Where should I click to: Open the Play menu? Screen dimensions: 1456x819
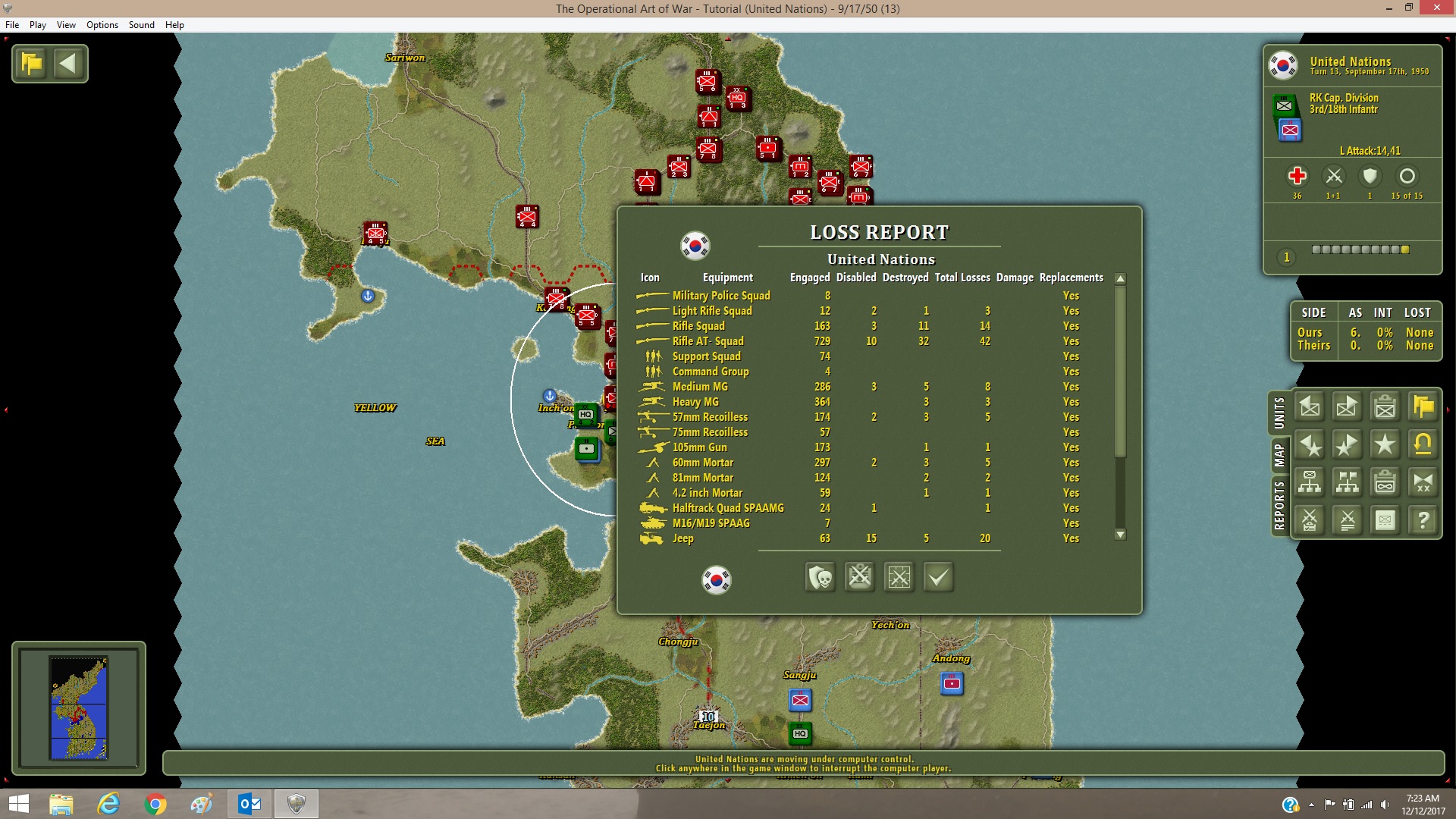click(38, 25)
